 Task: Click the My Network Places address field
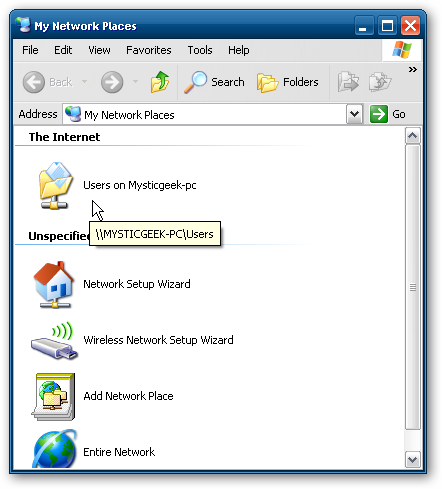(204, 114)
